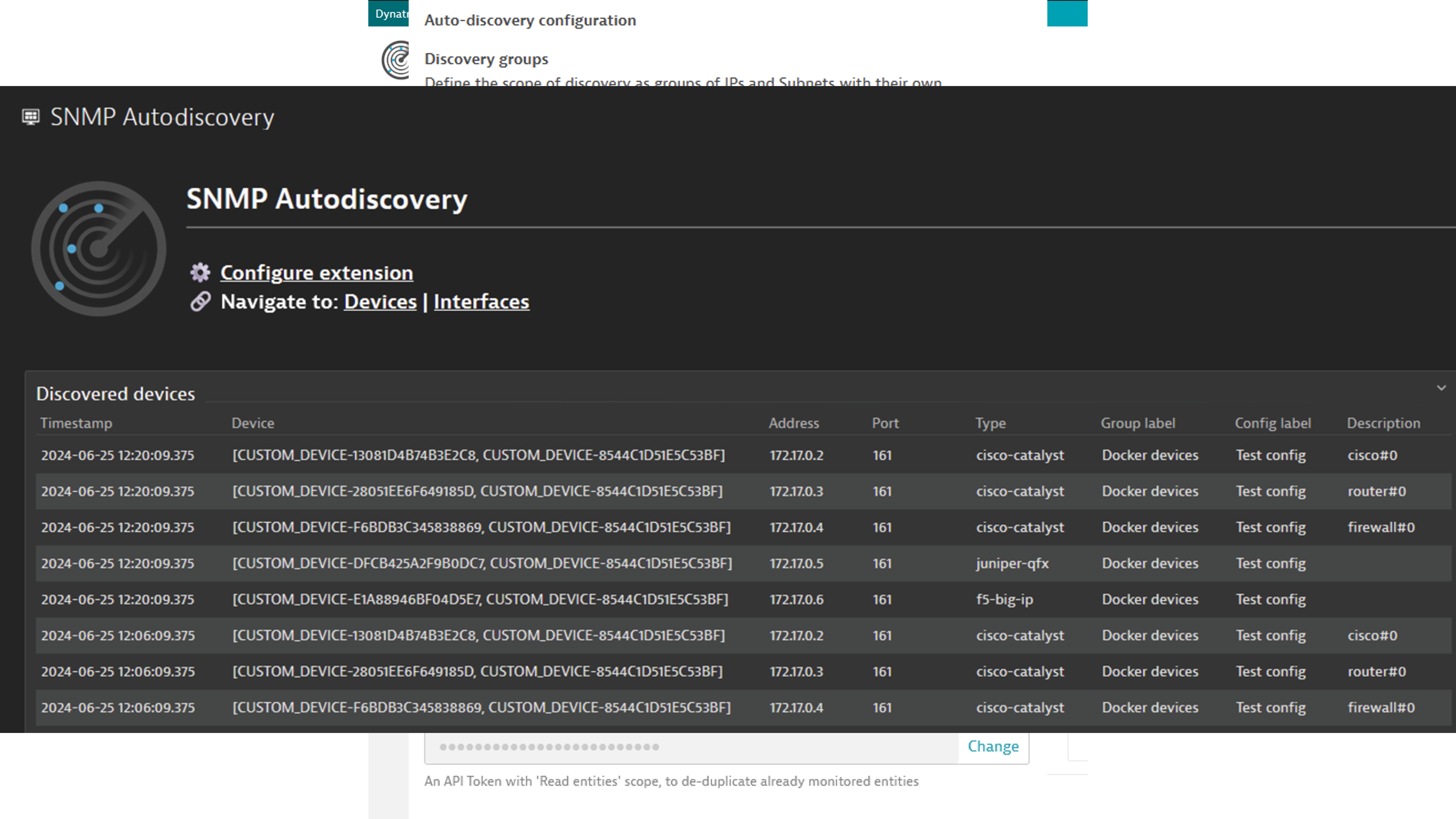The image size is (1456, 819).
Task: Sort by the Address column header
Action: point(794,423)
